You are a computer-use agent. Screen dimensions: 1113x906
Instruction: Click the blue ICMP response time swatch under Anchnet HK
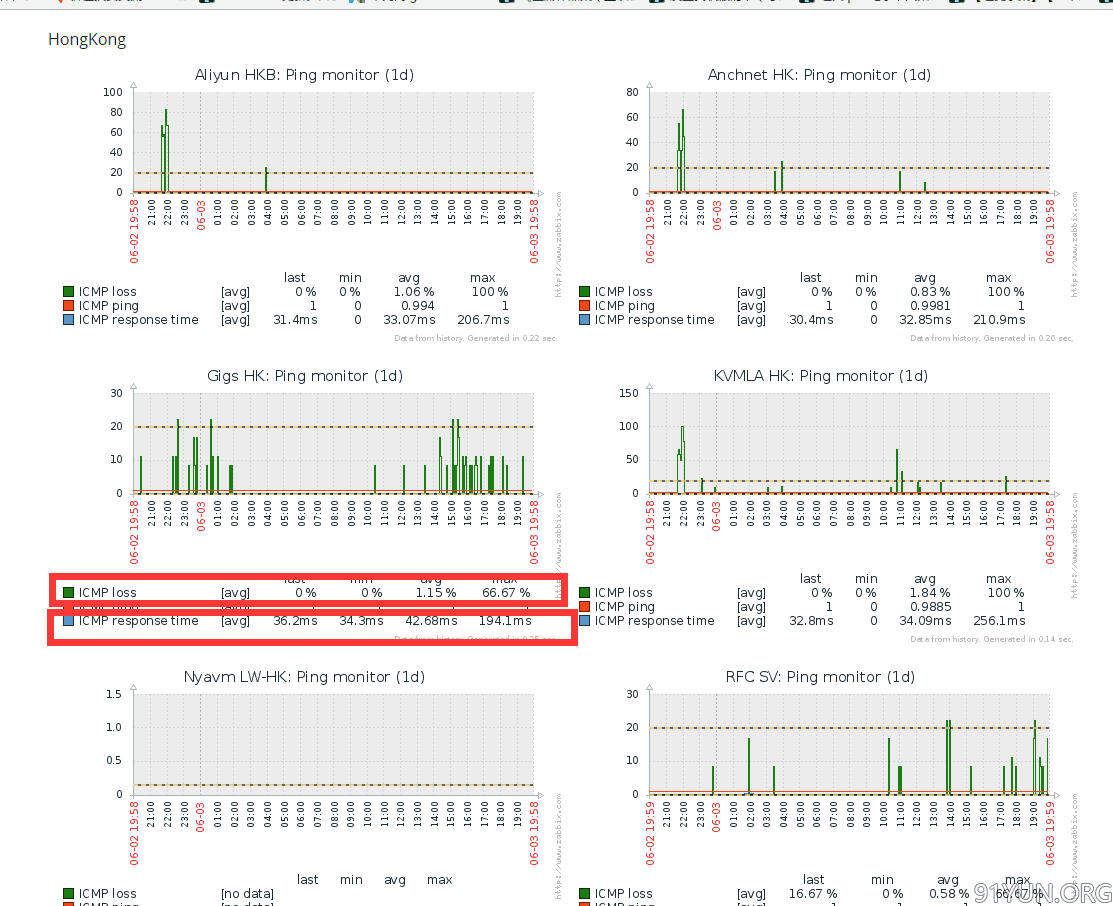[x=584, y=320]
